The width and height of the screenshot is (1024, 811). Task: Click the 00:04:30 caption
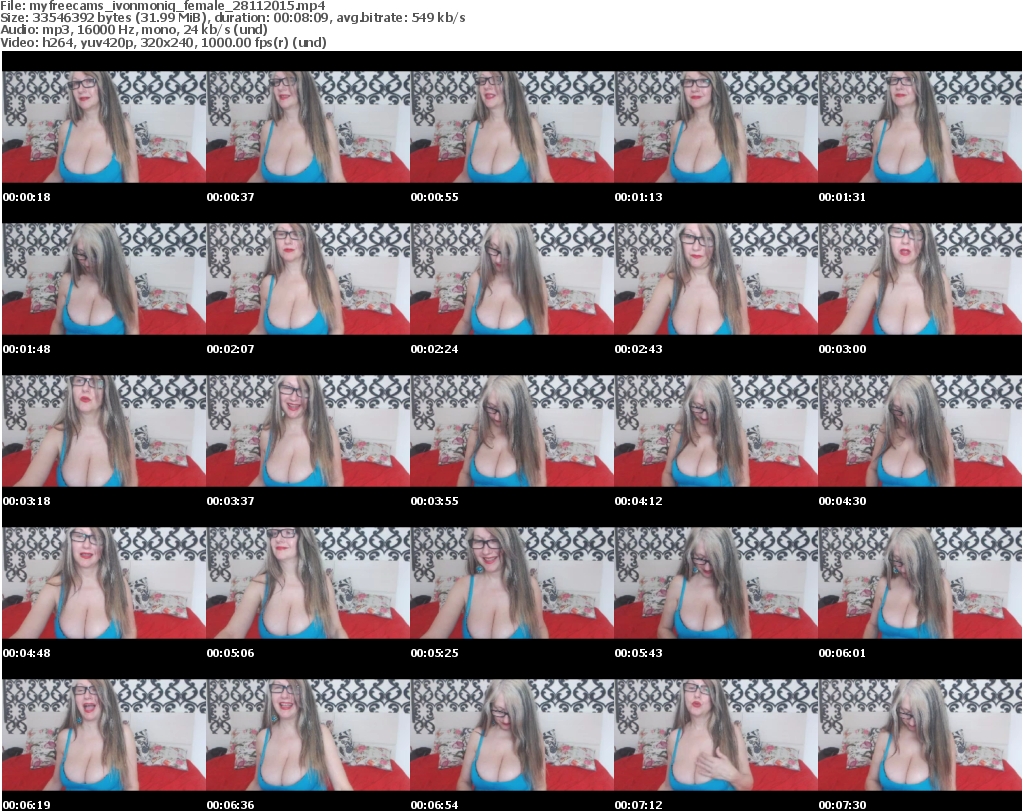coord(842,501)
